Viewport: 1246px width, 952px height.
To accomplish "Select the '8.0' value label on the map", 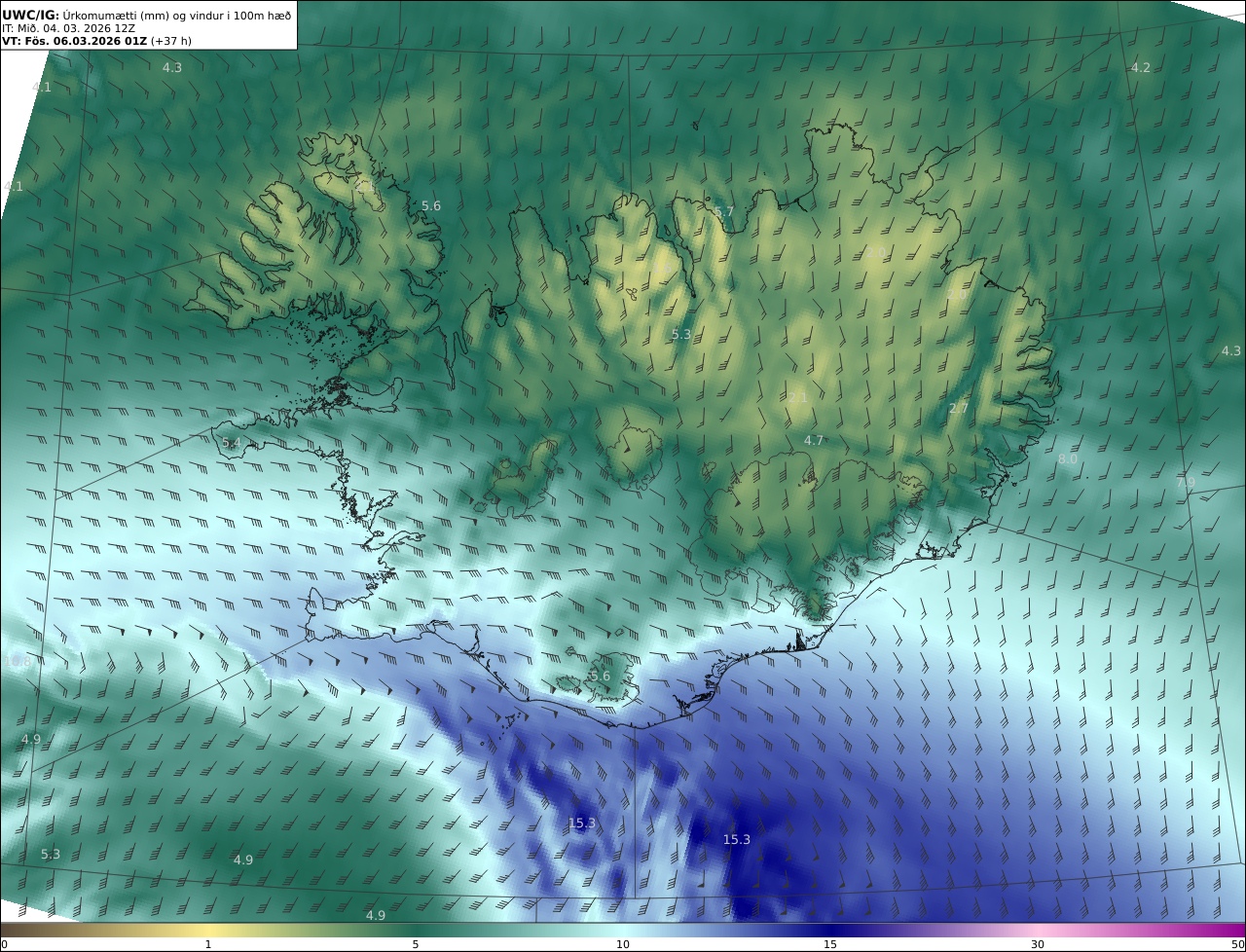I will 1068,458.
